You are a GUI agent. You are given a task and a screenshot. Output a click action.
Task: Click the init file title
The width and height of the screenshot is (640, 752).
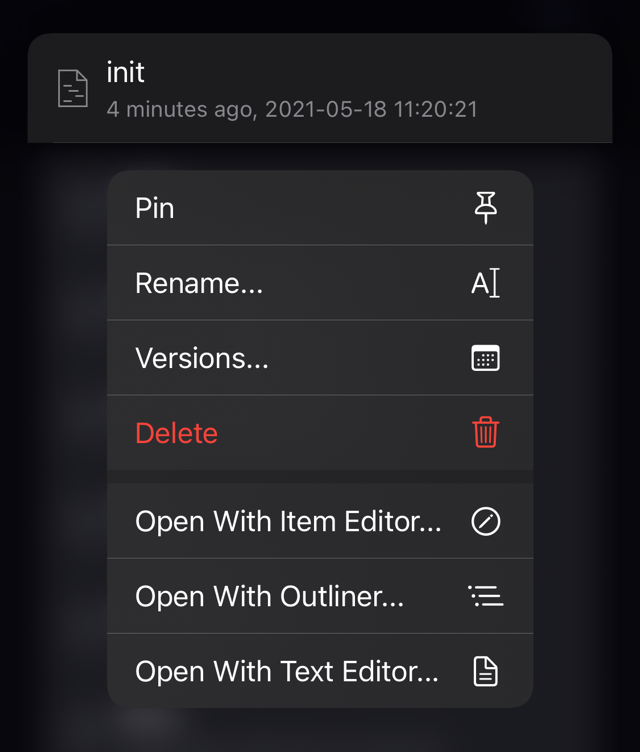click(x=125, y=72)
